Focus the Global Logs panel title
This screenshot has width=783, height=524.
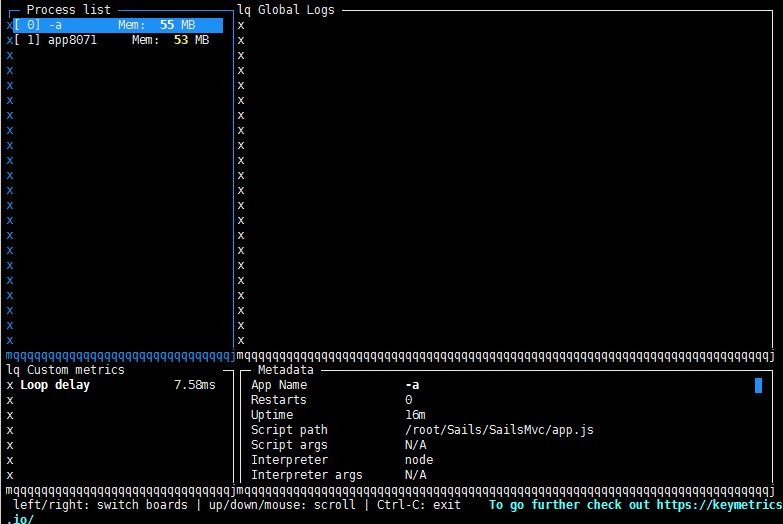click(296, 10)
